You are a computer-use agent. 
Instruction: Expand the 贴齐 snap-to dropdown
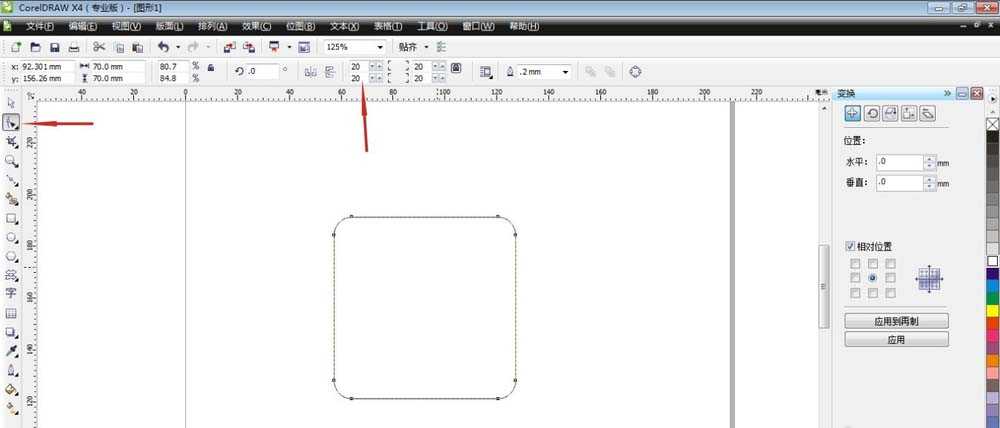click(426, 47)
